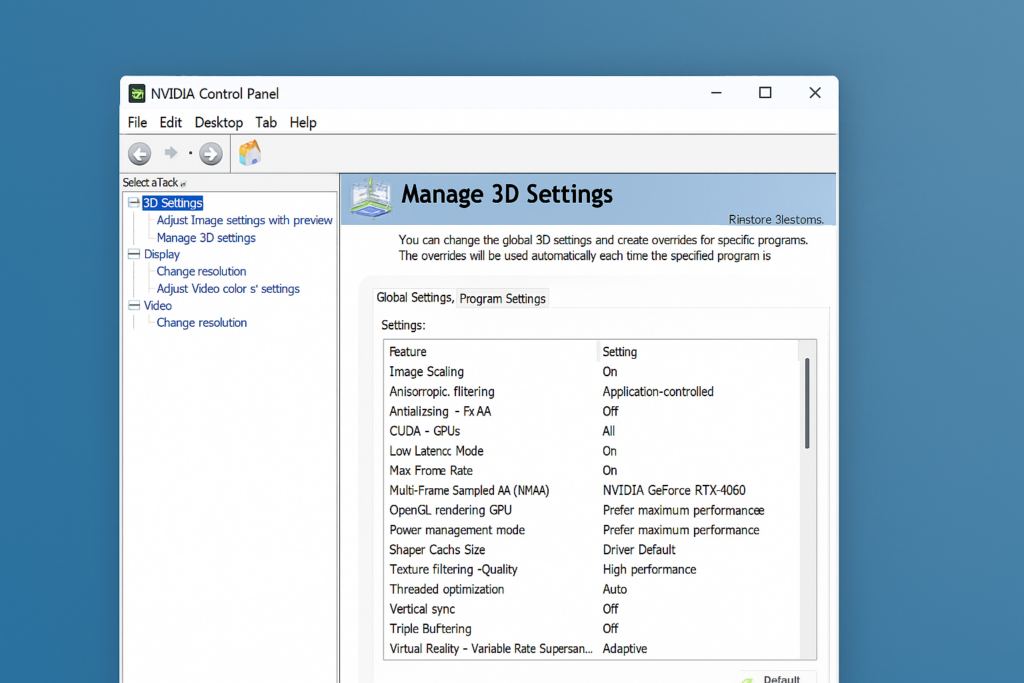Select the Power management mode row
The image size is (1024, 683).
pyautogui.click(x=591, y=530)
